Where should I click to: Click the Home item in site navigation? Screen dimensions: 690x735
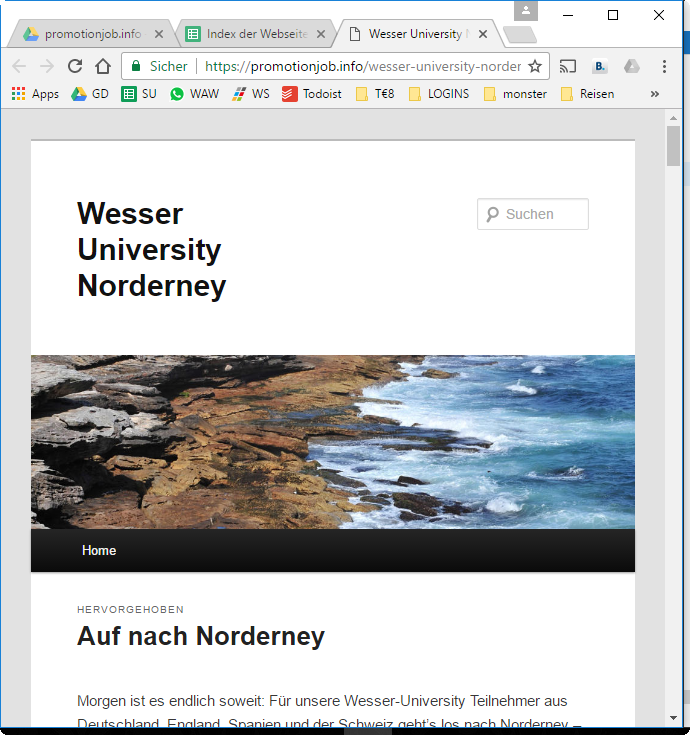99,551
